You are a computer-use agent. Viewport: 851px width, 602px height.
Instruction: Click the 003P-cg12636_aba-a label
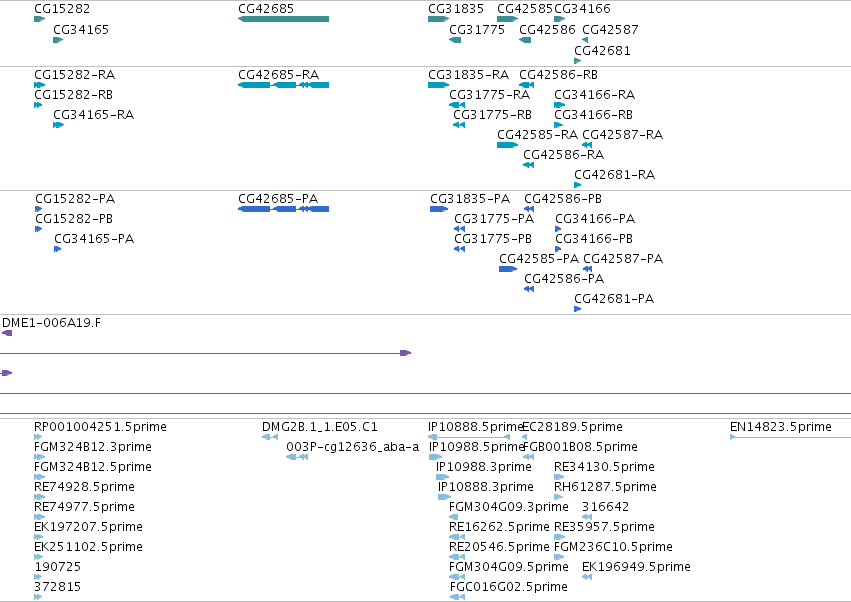[x=352, y=447]
